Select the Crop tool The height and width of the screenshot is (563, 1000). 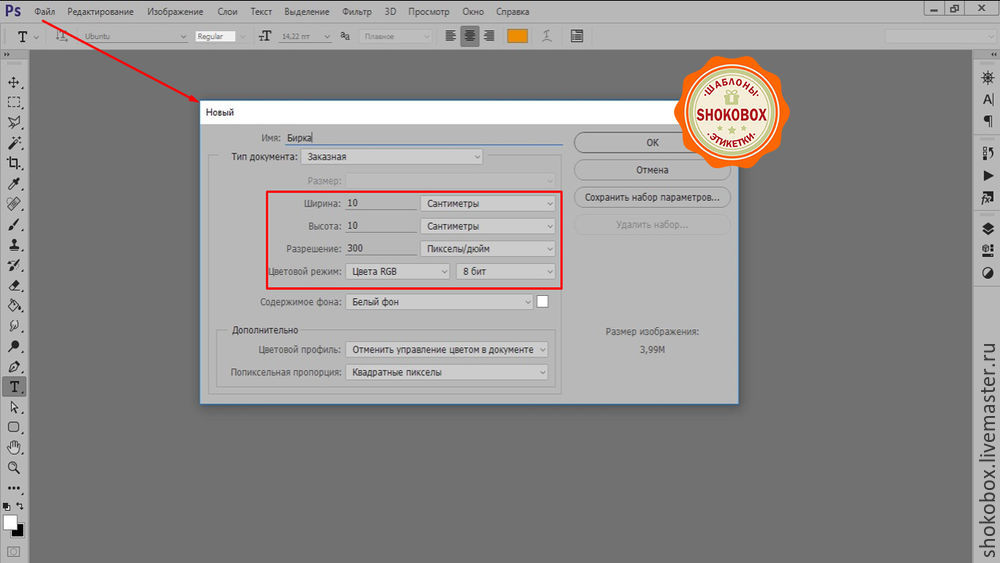coord(14,163)
